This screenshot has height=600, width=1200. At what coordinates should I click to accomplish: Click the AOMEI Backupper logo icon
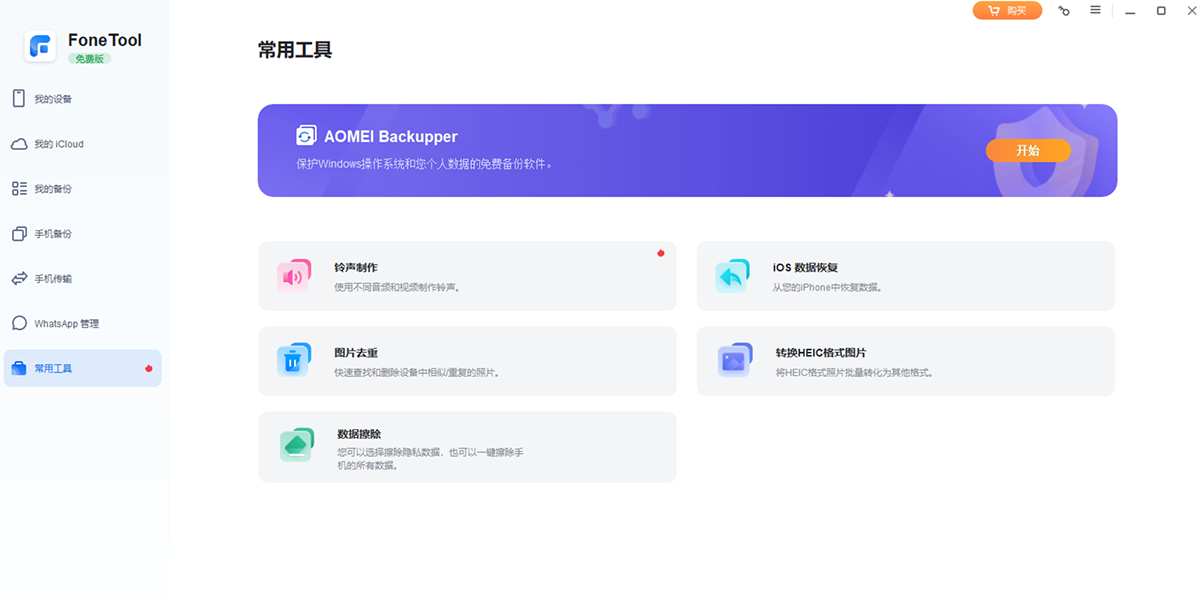[306, 136]
